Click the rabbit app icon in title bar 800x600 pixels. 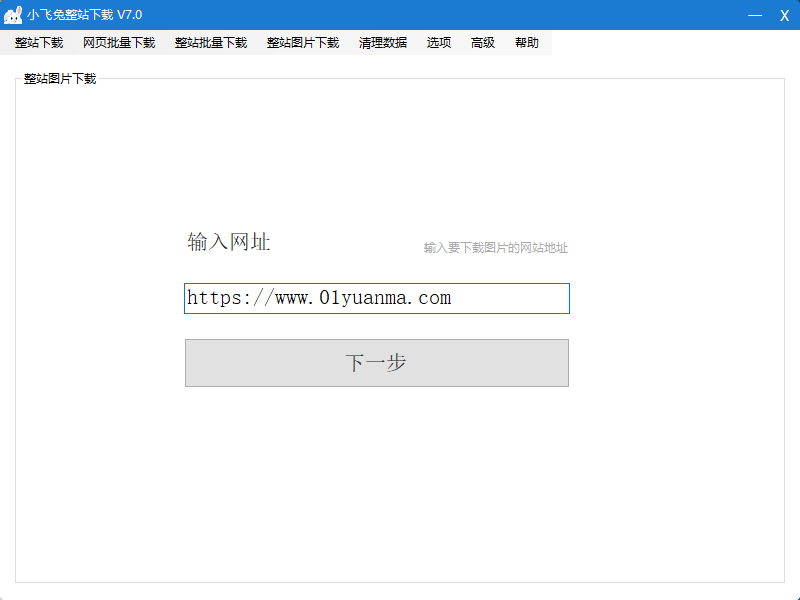click(x=14, y=15)
